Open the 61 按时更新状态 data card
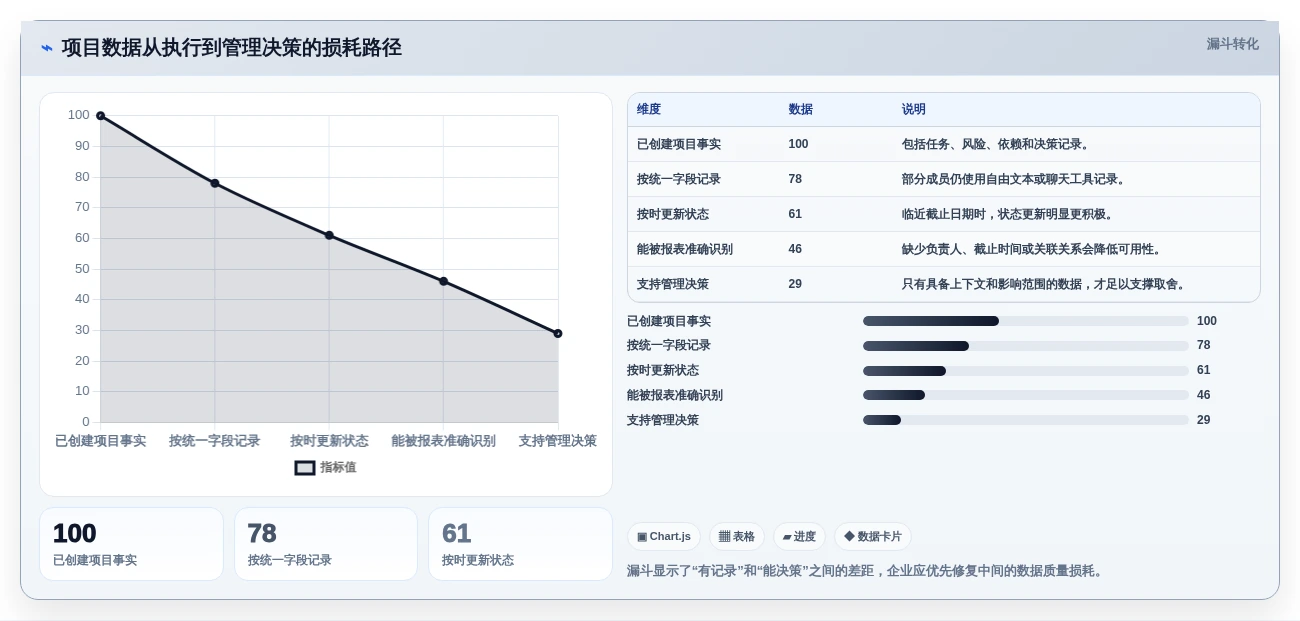 tap(520, 544)
